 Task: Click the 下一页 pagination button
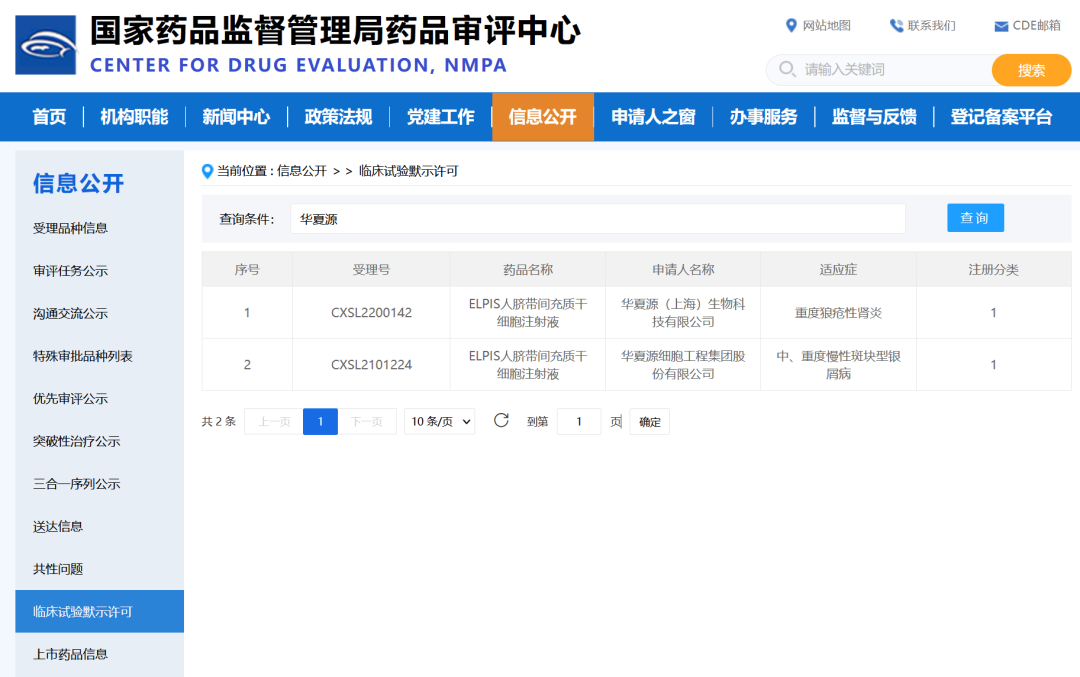point(366,421)
